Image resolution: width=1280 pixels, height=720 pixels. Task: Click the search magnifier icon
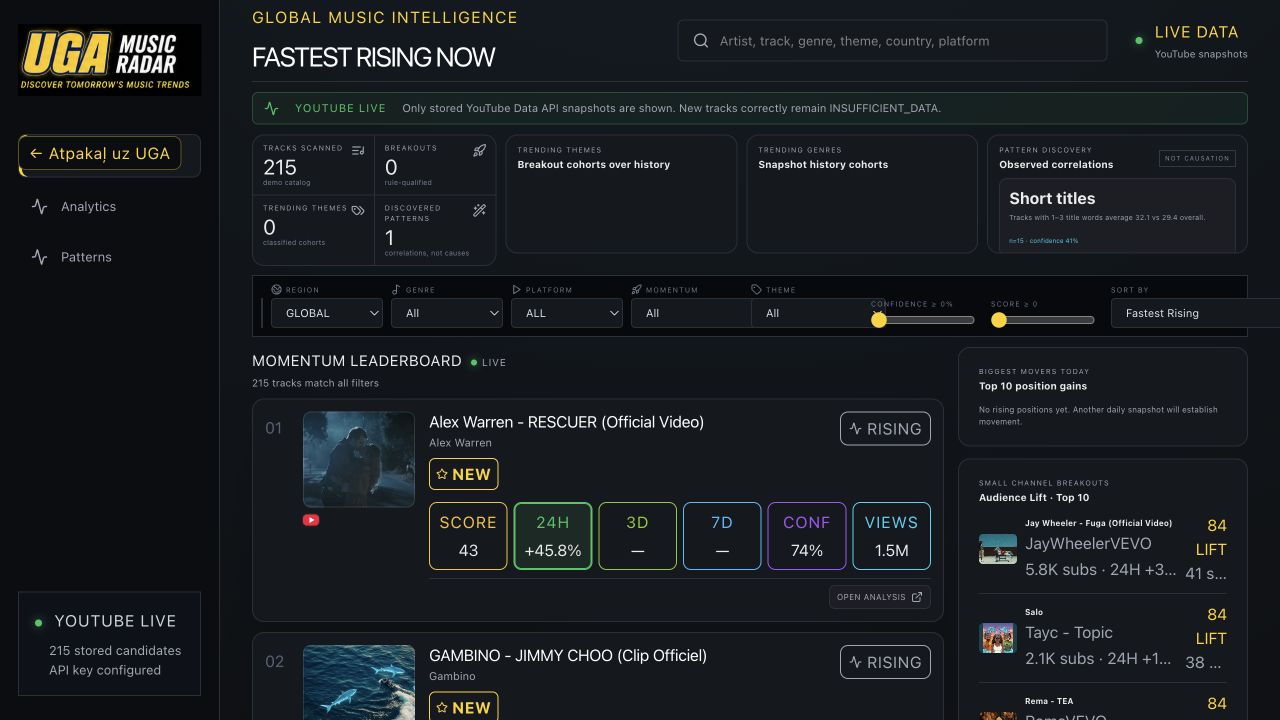click(700, 41)
